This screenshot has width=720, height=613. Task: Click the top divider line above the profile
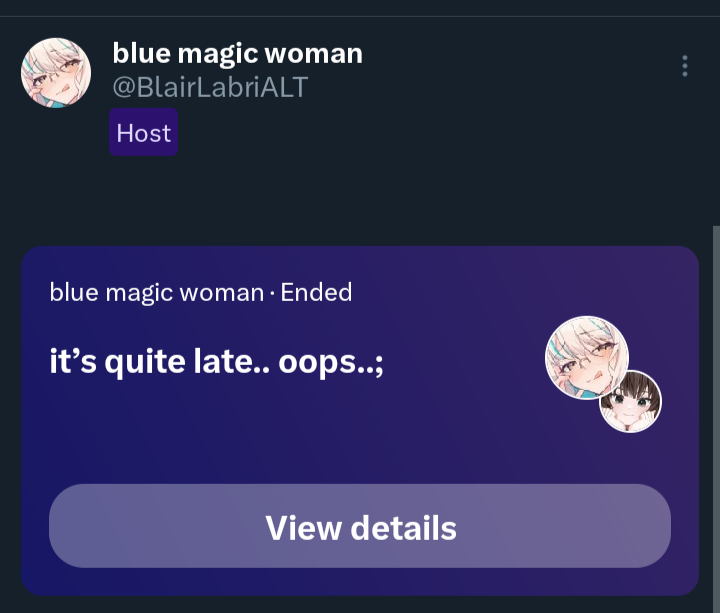(x=360, y=17)
